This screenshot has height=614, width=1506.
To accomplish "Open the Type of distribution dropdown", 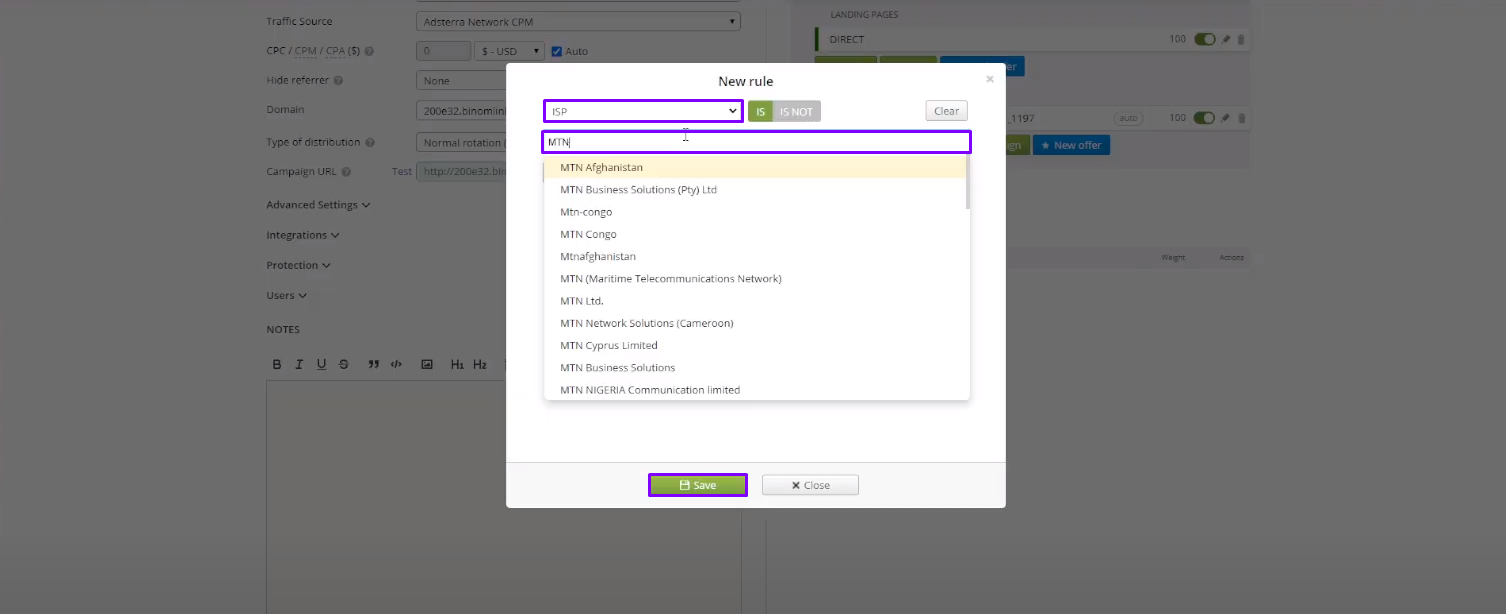I will pyautogui.click(x=461, y=143).
